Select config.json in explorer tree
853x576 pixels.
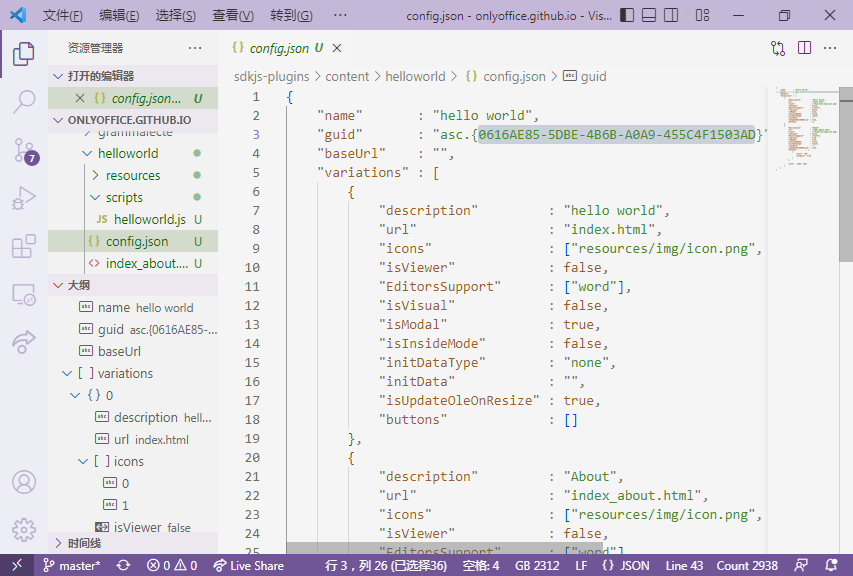137,241
